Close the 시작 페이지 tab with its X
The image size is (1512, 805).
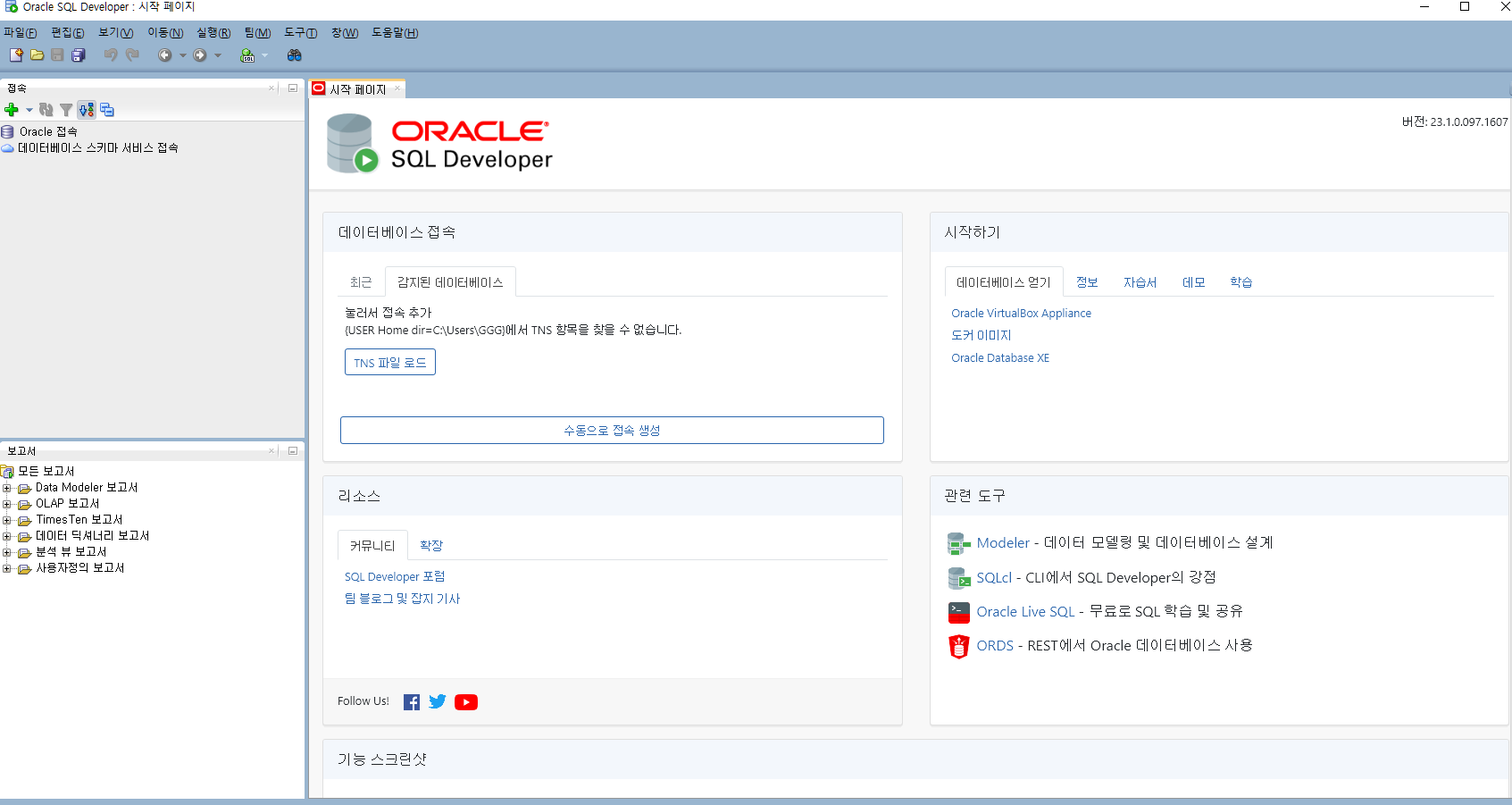(397, 88)
